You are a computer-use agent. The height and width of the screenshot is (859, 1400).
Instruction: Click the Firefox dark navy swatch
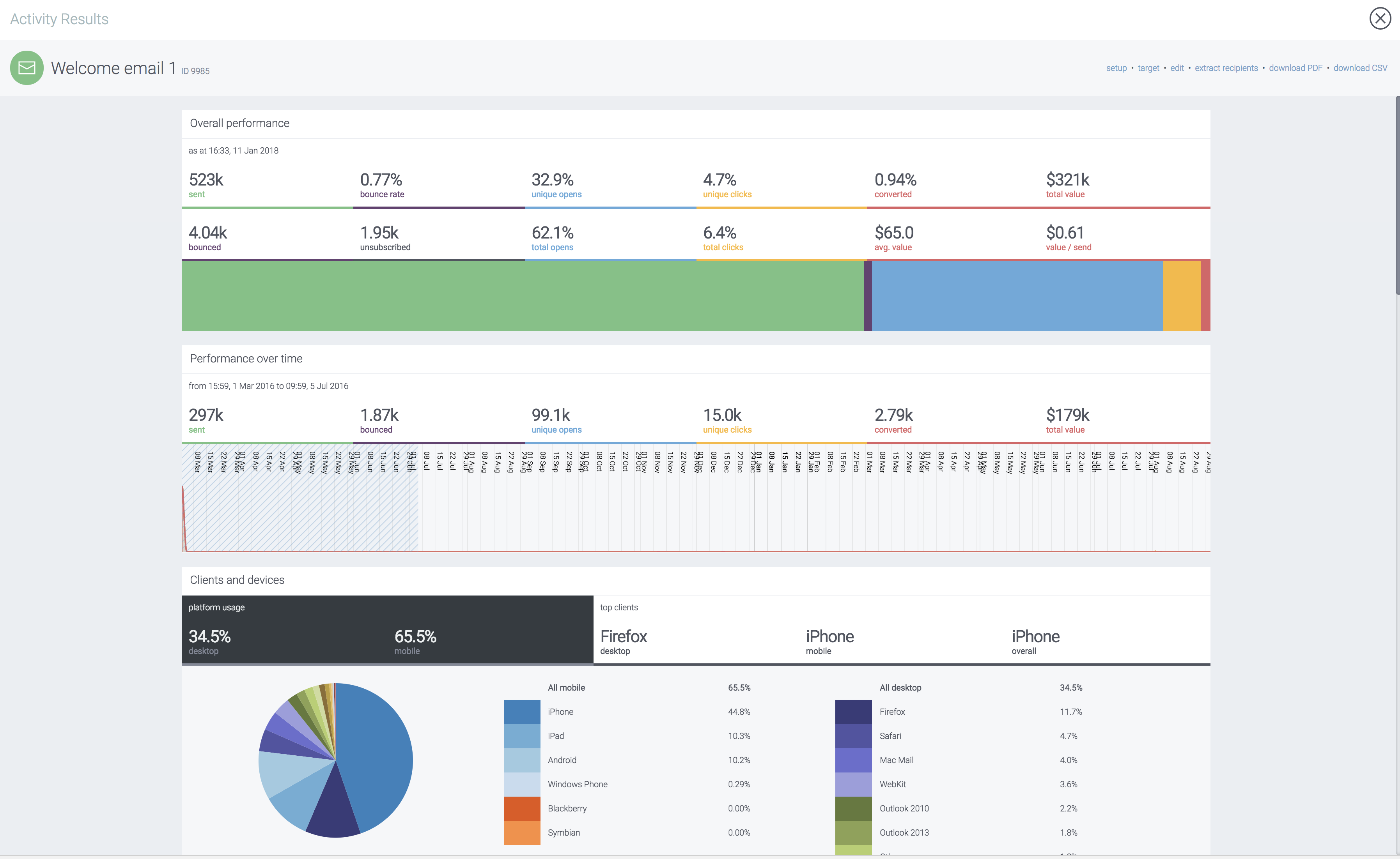852,712
